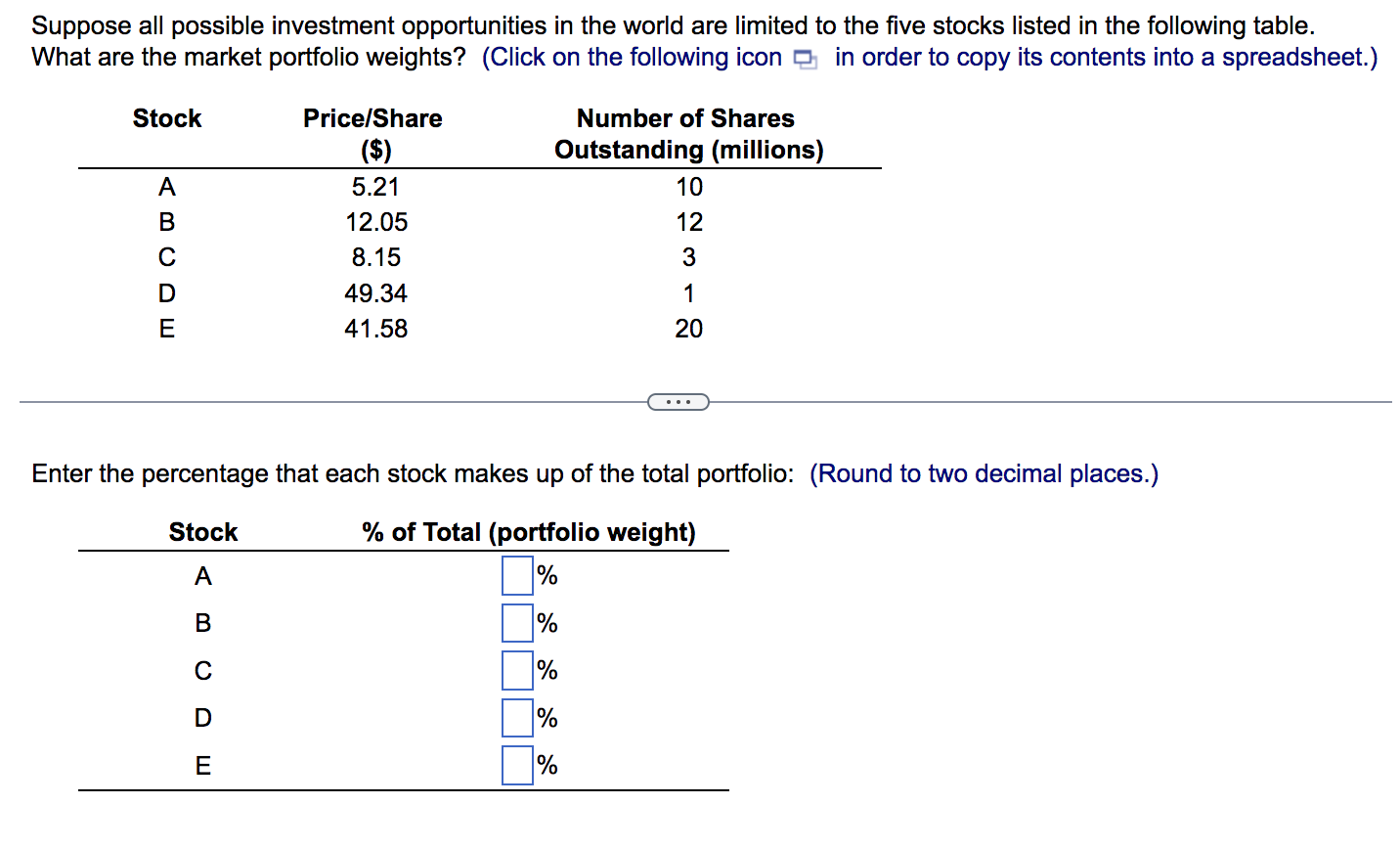Select the Stock B percentage input box
The height and width of the screenshot is (849, 1400).
(517, 623)
